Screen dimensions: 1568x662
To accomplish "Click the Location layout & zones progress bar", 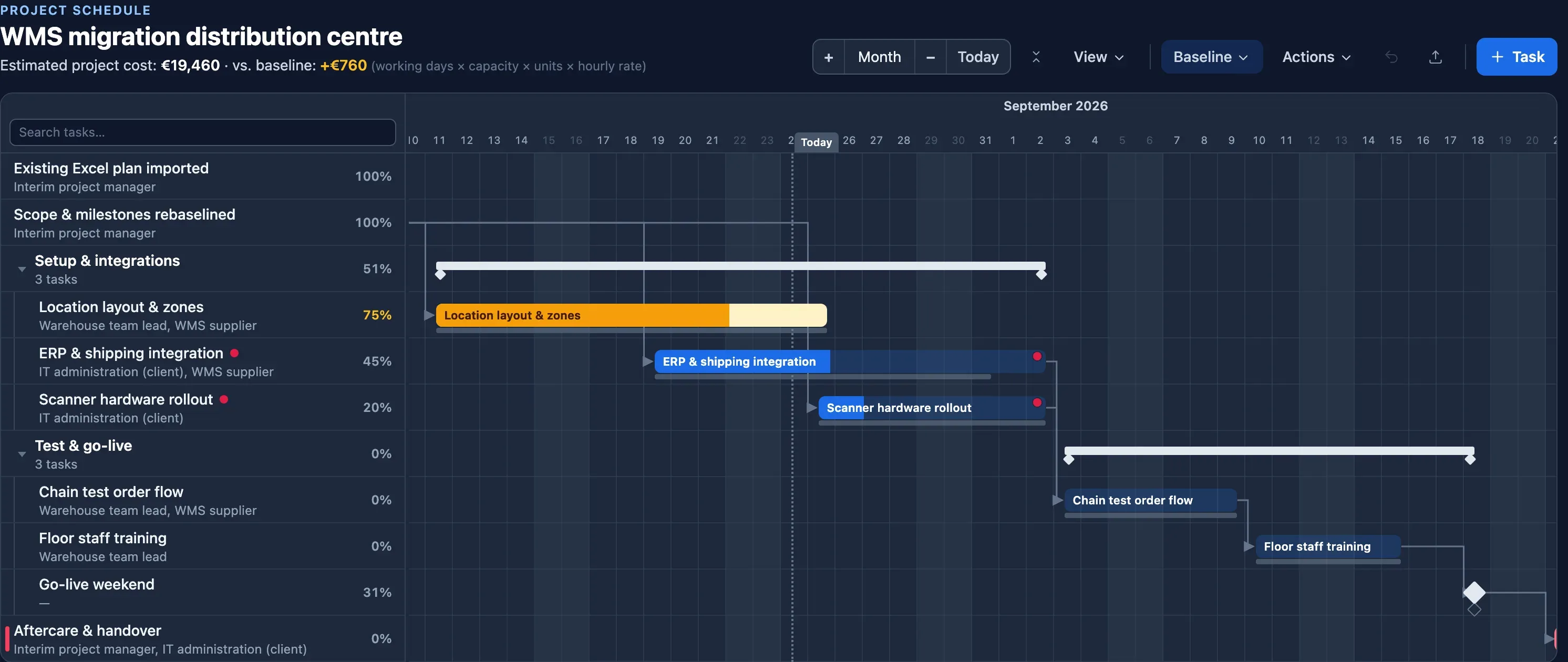I will click(x=631, y=315).
